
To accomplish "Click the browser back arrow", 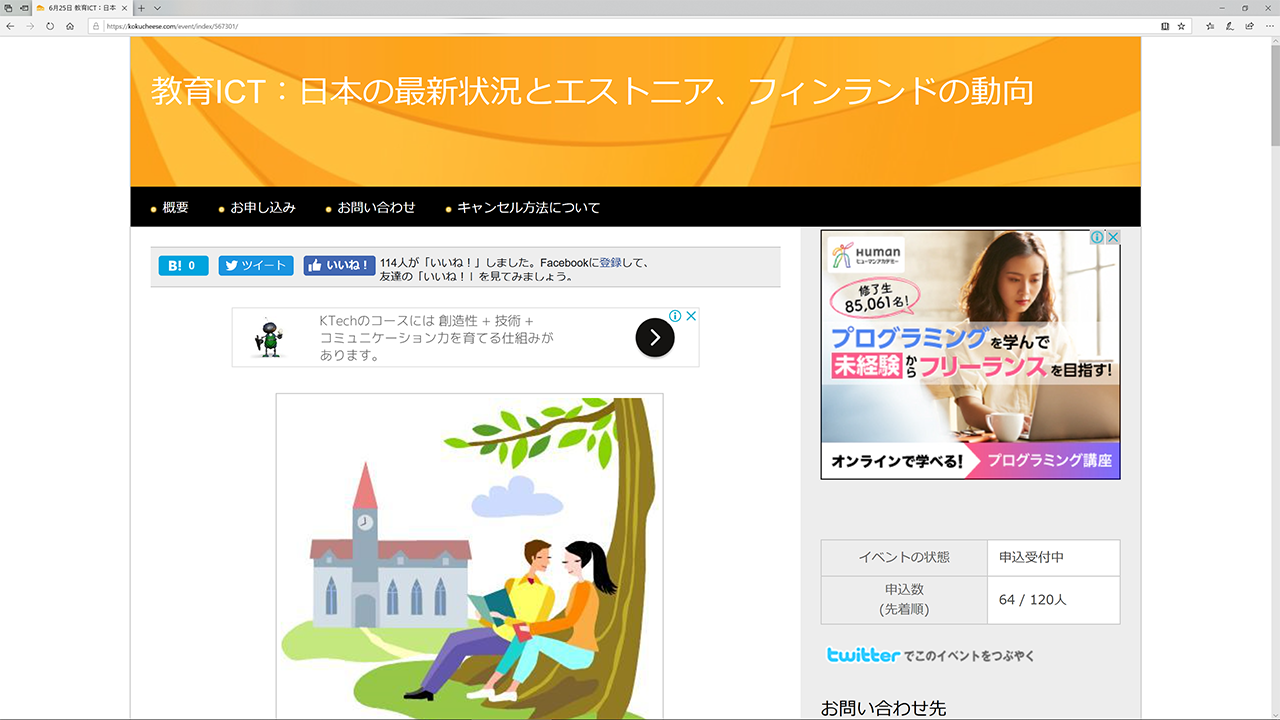I will 10,26.
